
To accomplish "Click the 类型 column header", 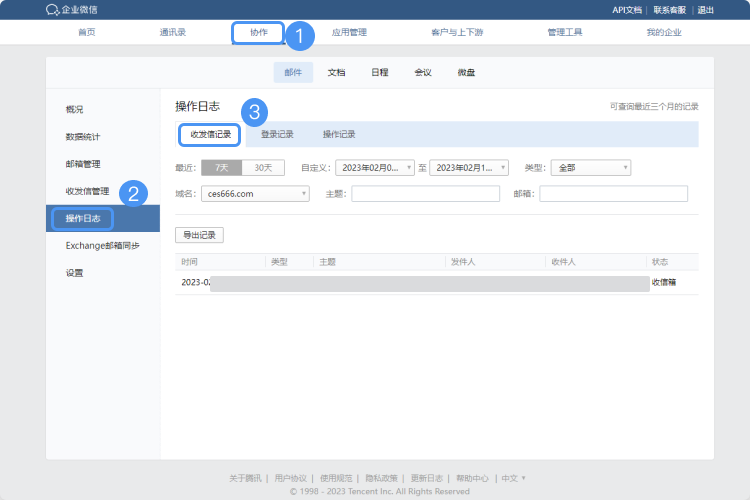I will point(279,262).
